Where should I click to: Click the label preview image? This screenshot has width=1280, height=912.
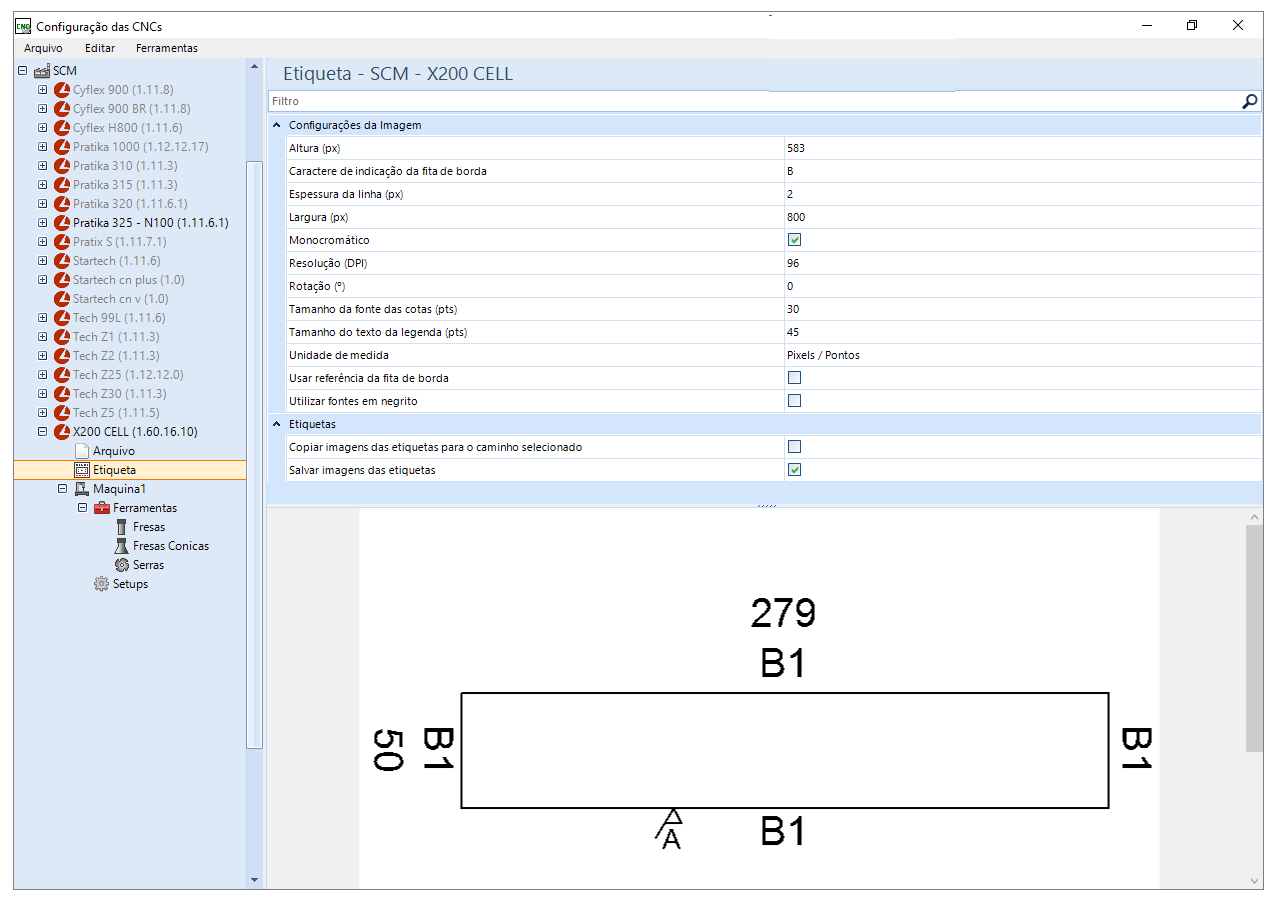pos(759,698)
